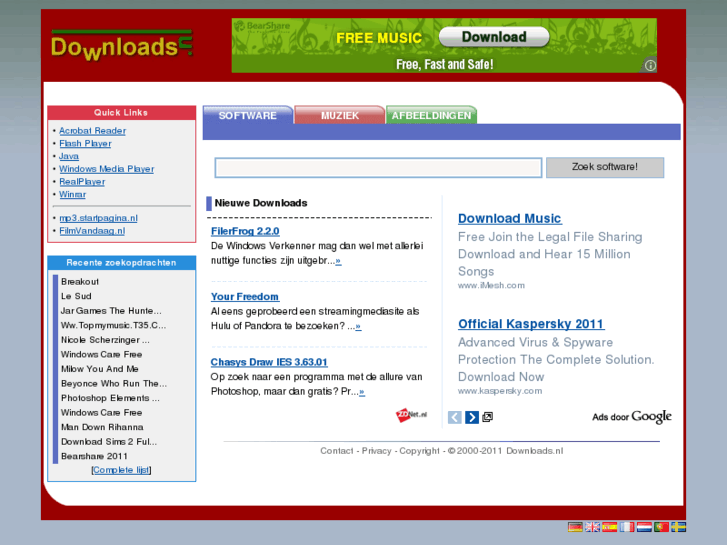Image resolution: width=727 pixels, height=545 pixels.
Task: Go to next Google ad arrow
Action: pos(472,417)
